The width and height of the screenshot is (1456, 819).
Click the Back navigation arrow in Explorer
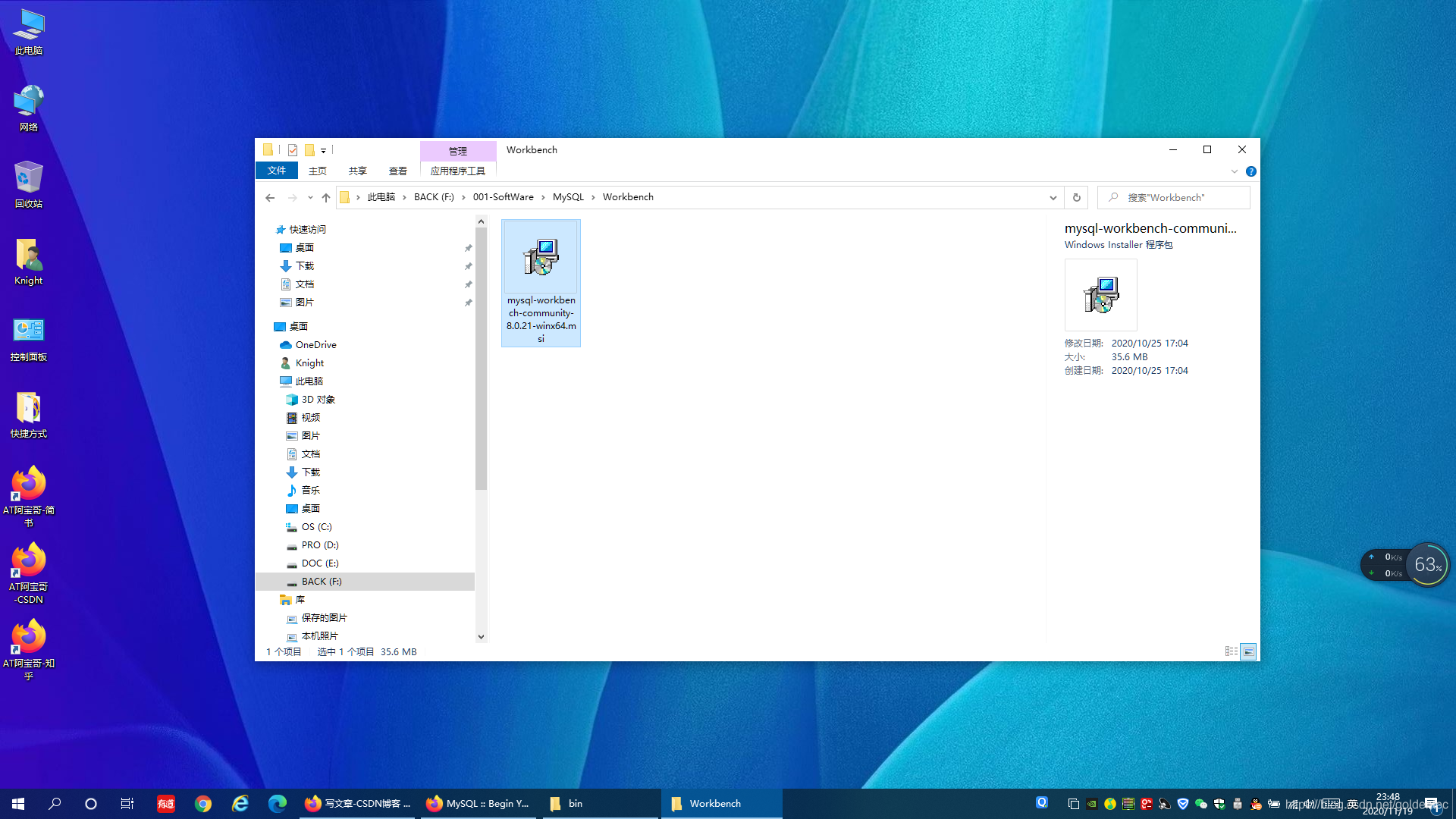pos(270,197)
